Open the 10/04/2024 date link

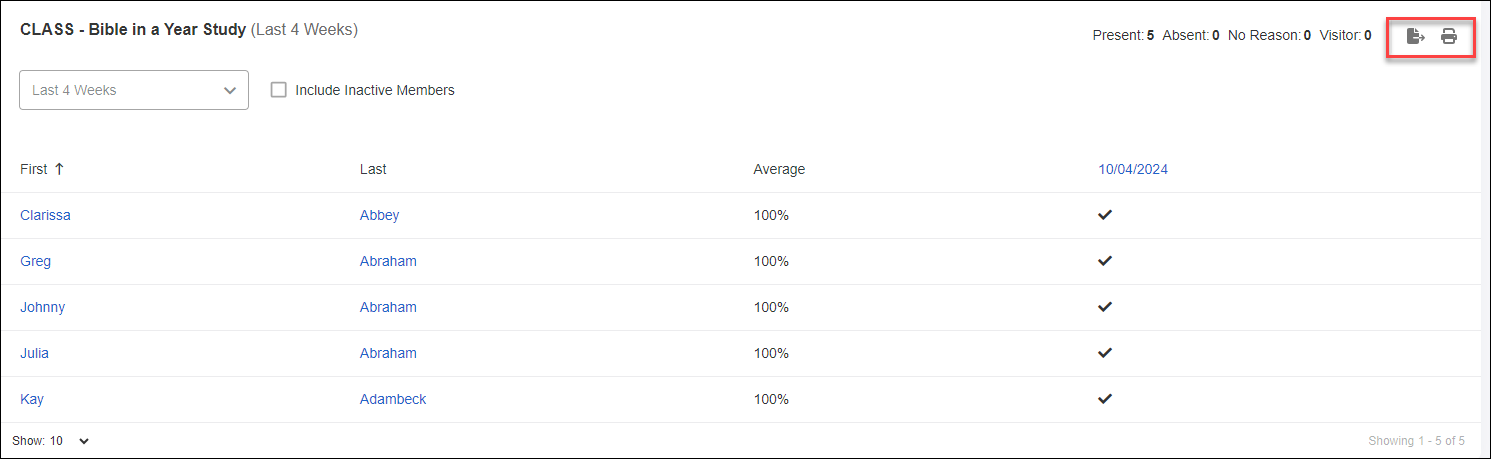click(x=1133, y=169)
